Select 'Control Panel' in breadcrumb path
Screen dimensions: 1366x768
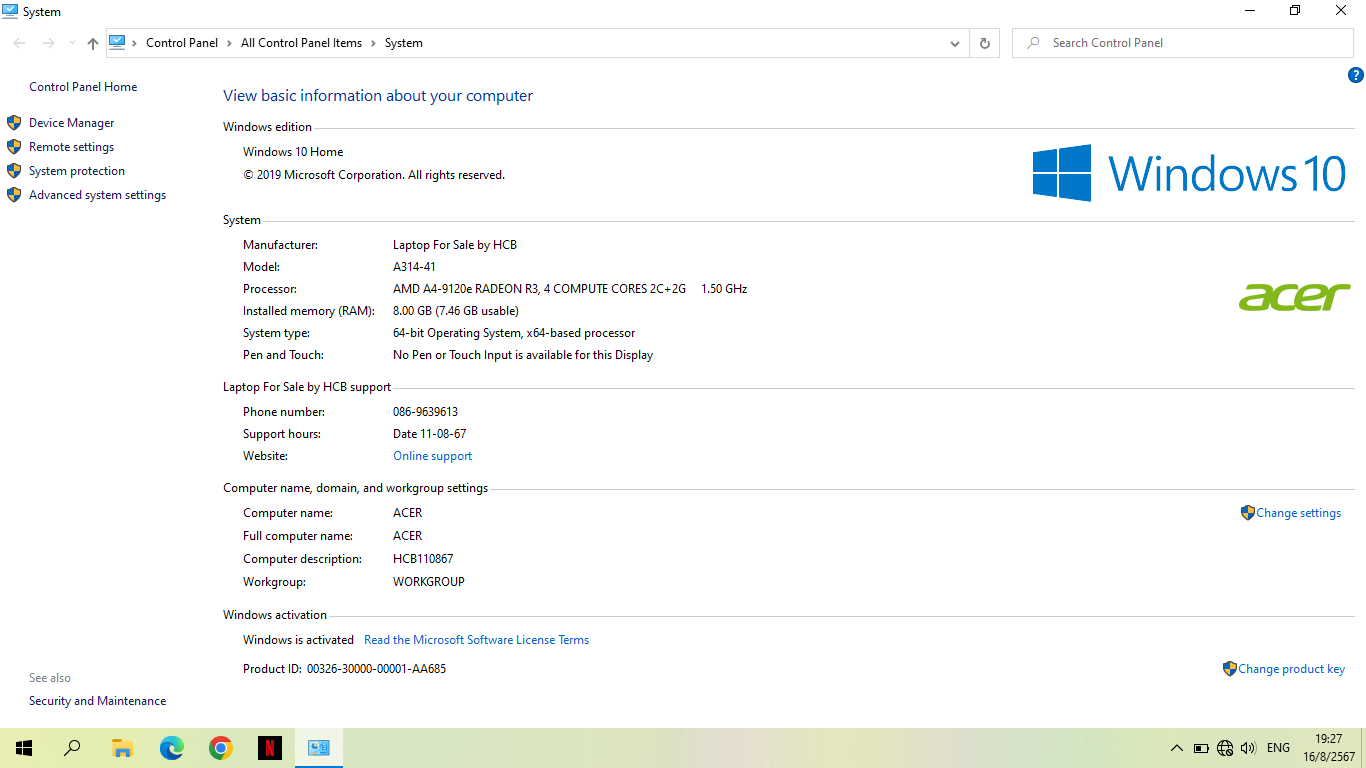coord(181,43)
